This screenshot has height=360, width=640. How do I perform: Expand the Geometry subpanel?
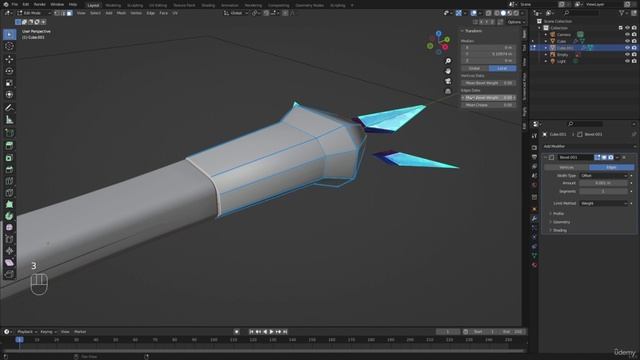tap(561, 222)
